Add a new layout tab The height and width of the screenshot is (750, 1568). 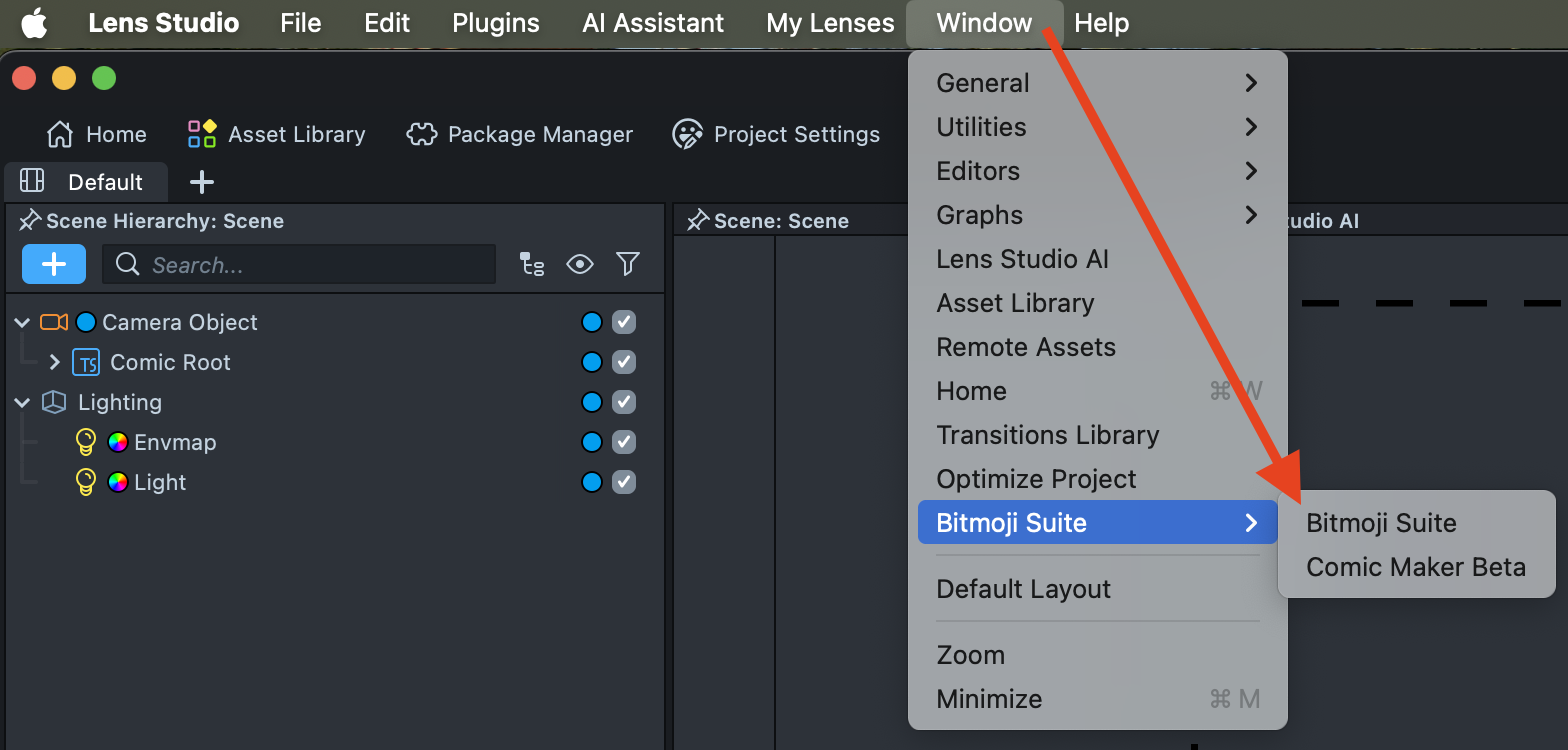click(x=202, y=182)
